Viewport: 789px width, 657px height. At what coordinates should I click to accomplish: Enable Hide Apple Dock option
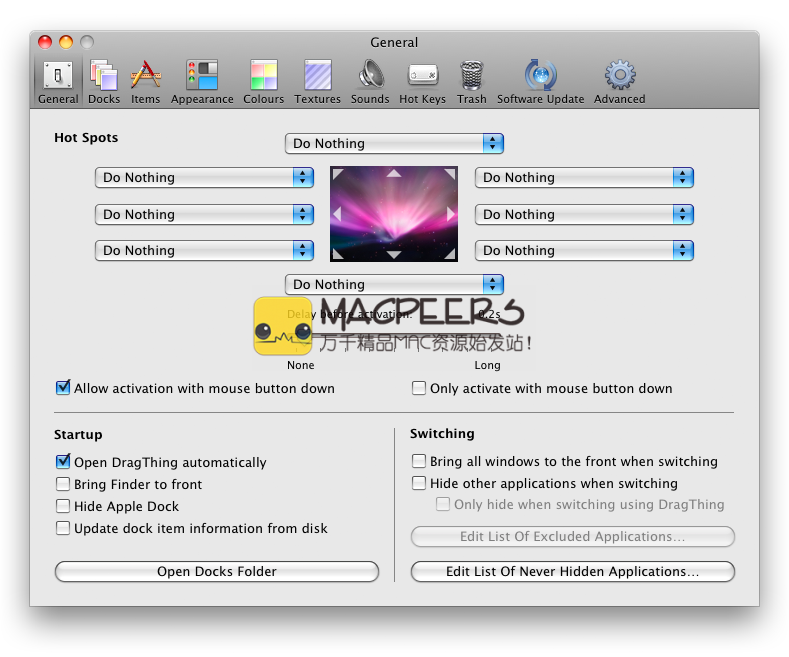point(64,506)
